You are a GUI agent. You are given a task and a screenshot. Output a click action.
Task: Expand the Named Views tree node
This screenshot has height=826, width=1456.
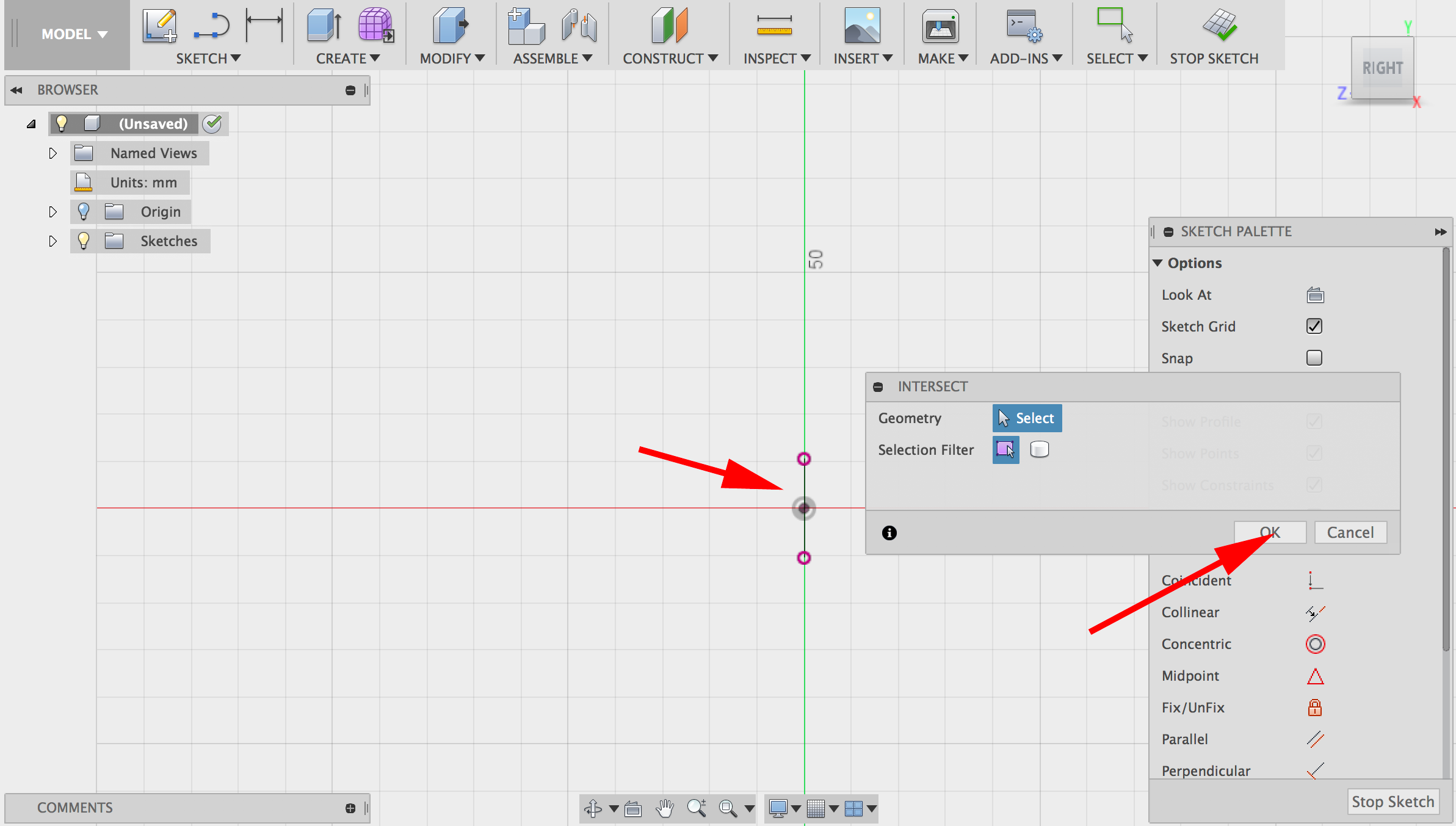click(53, 153)
